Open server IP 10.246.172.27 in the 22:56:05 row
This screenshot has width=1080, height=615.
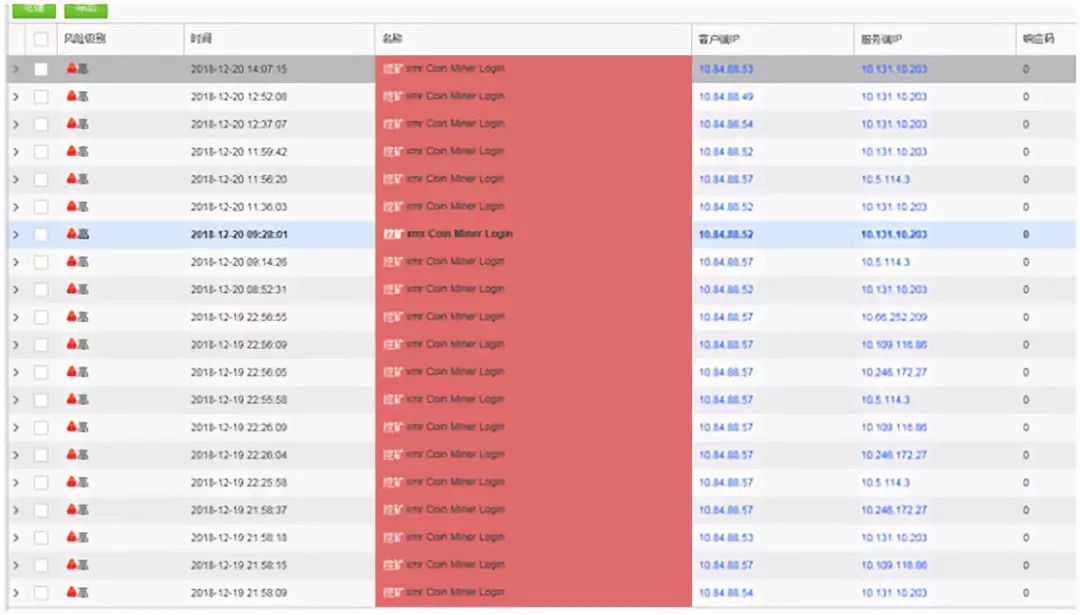tap(894, 372)
